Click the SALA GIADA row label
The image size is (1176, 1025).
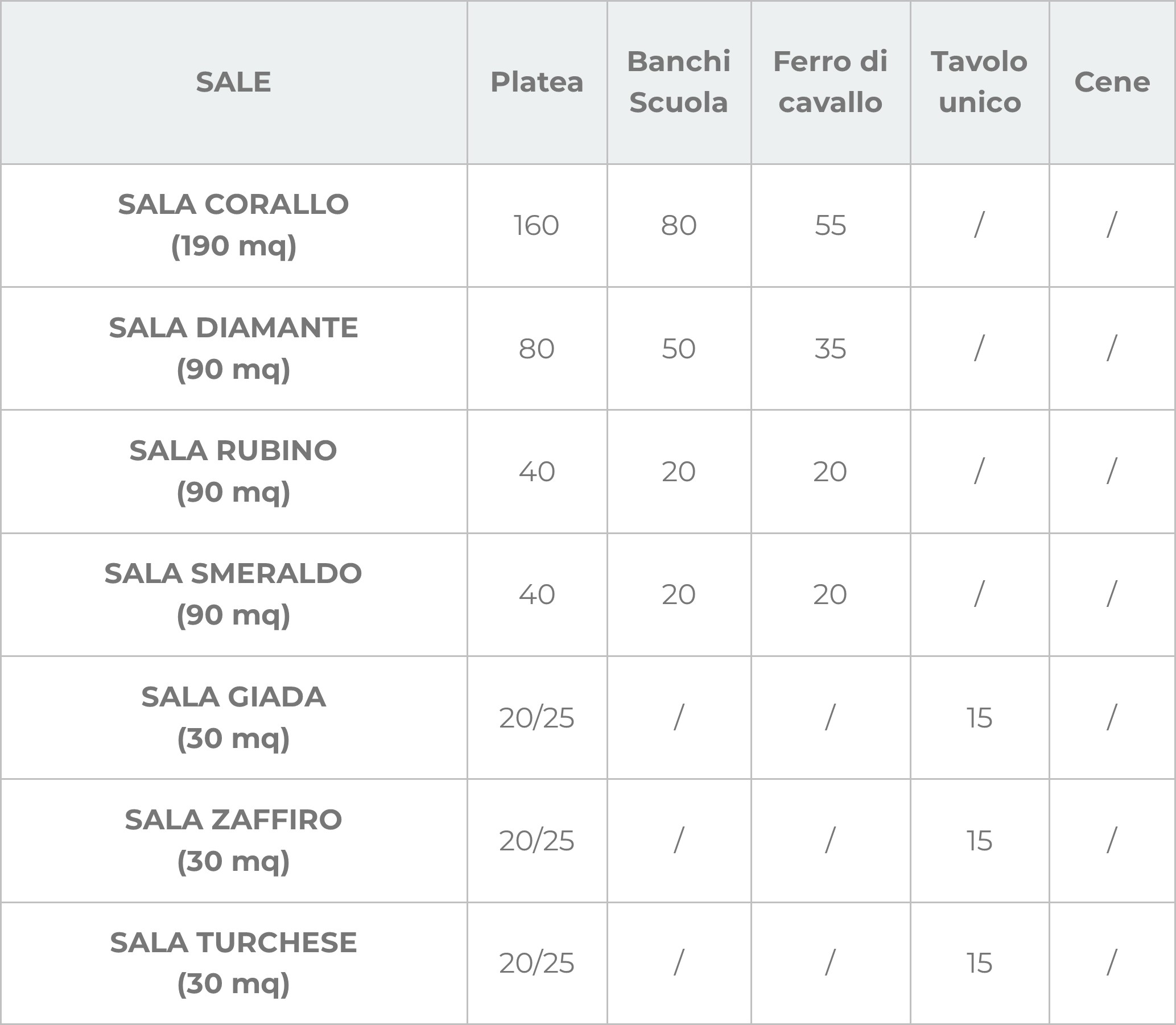click(233, 717)
